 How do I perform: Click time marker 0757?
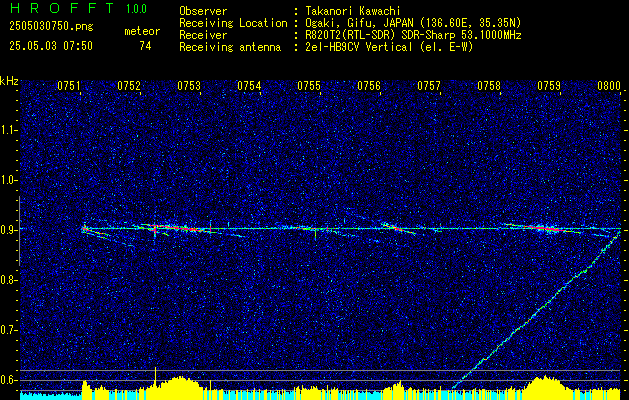click(429, 85)
